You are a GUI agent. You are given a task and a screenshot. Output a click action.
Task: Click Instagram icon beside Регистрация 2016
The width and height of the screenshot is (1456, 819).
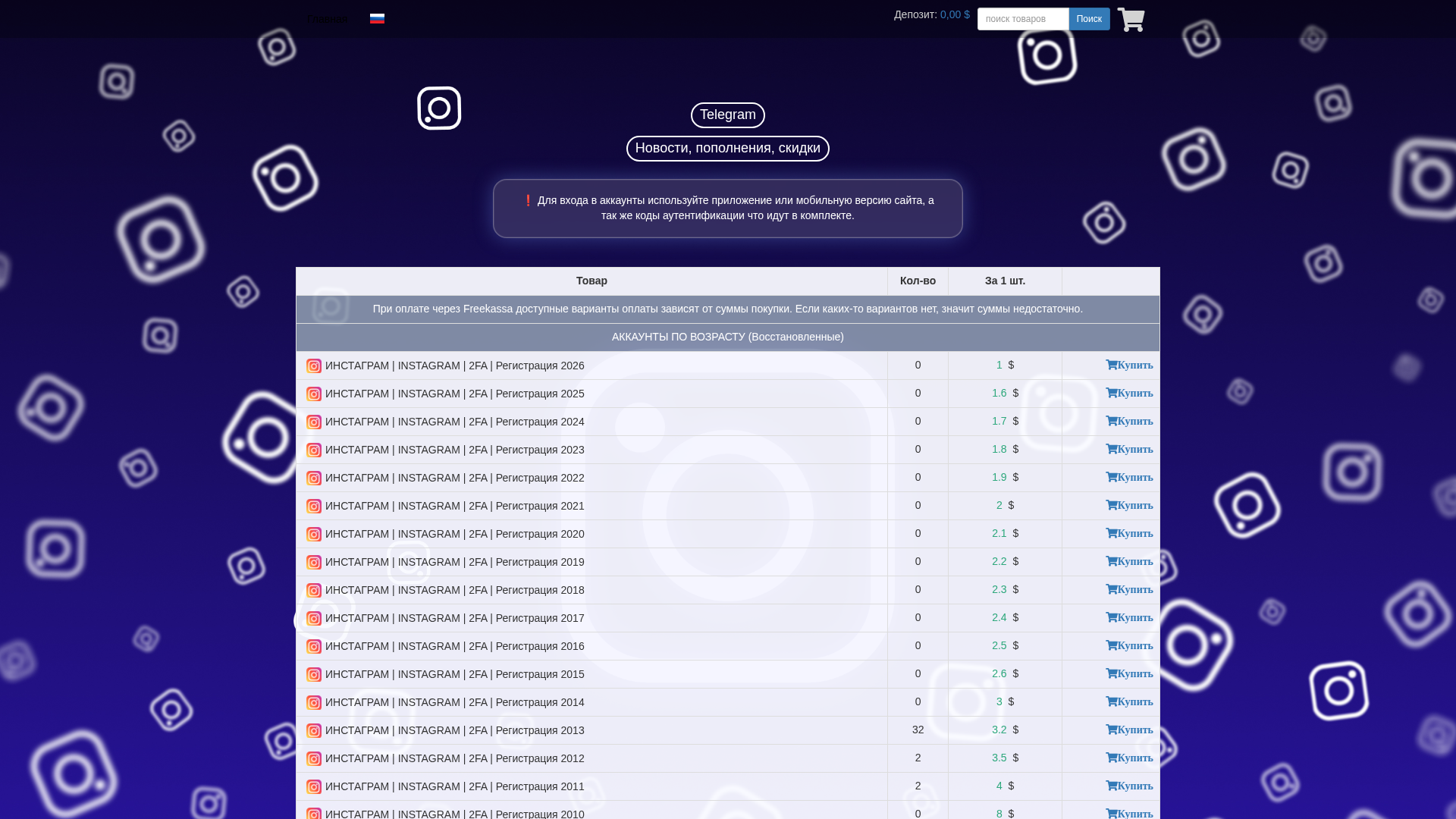tap(314, 647)
